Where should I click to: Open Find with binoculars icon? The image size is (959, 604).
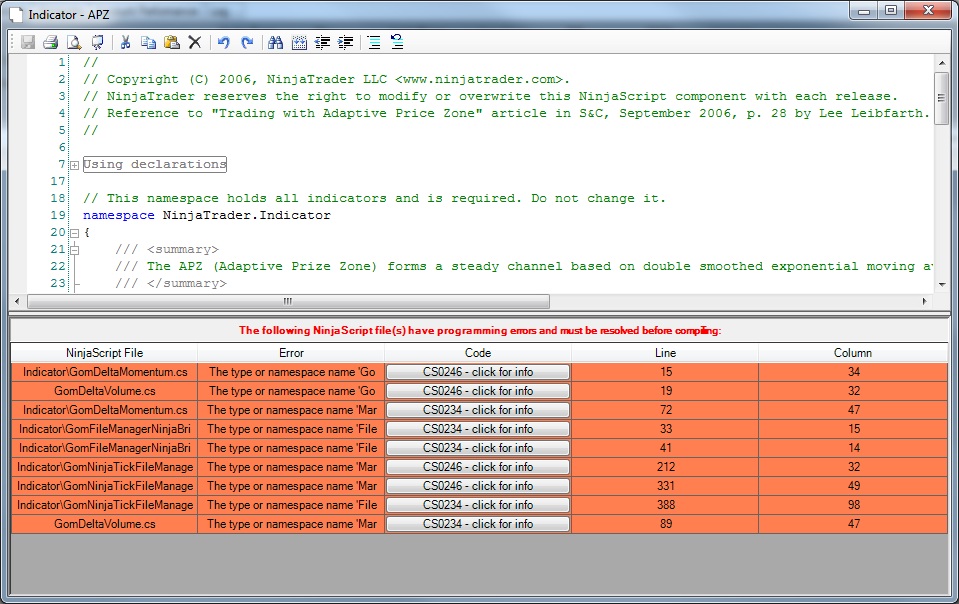tap(276, 42)
